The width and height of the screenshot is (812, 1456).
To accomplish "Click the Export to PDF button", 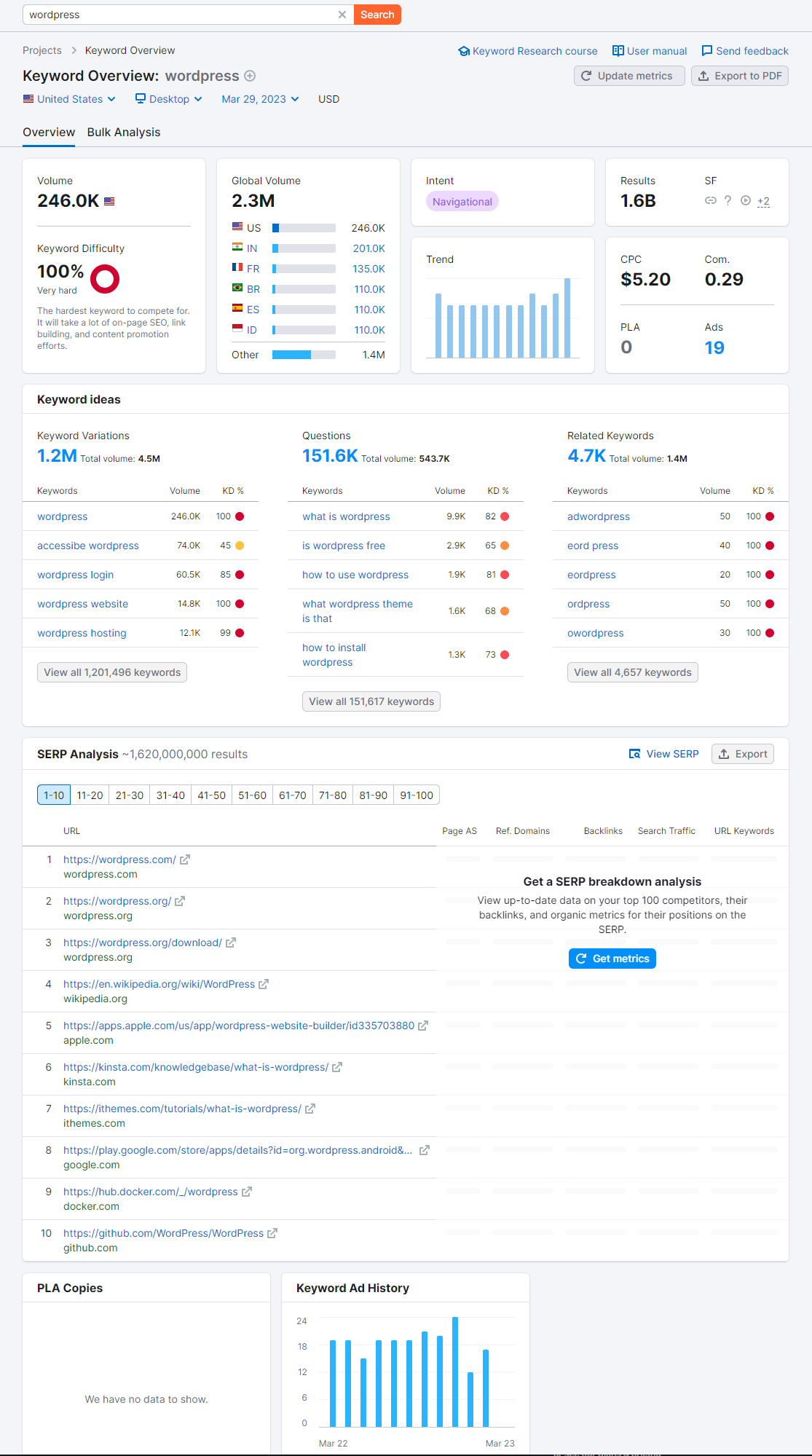I will pos(739,76).
